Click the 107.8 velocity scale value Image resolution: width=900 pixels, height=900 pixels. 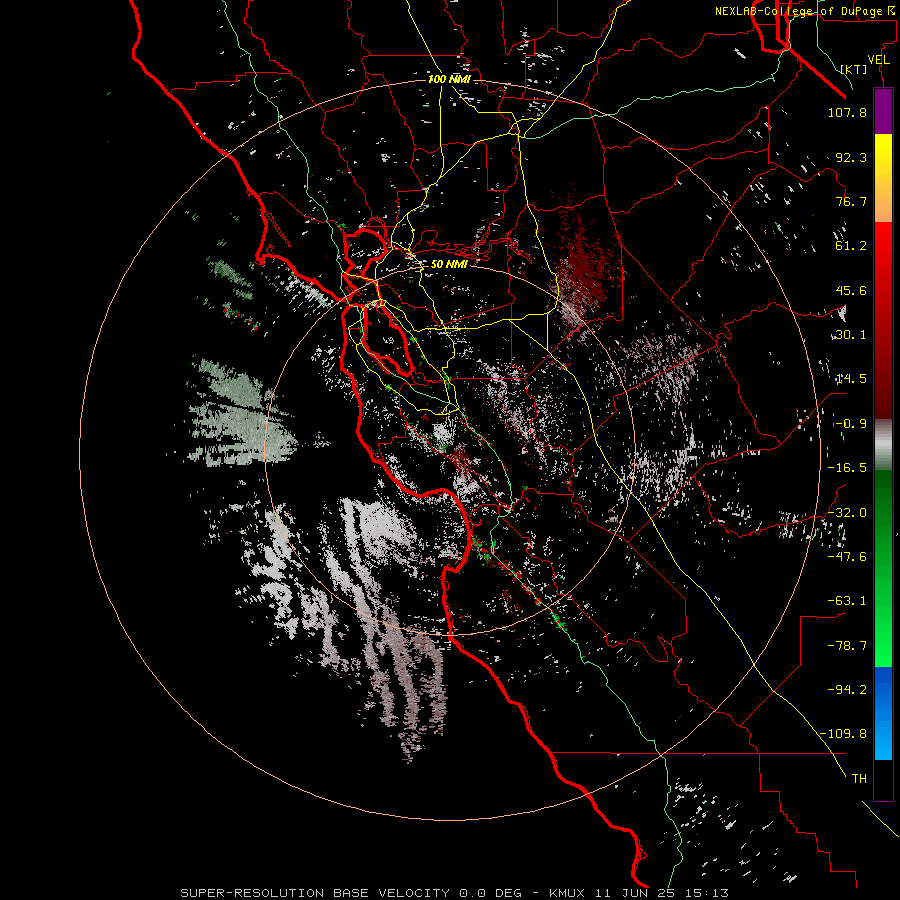tap(847, 112)
